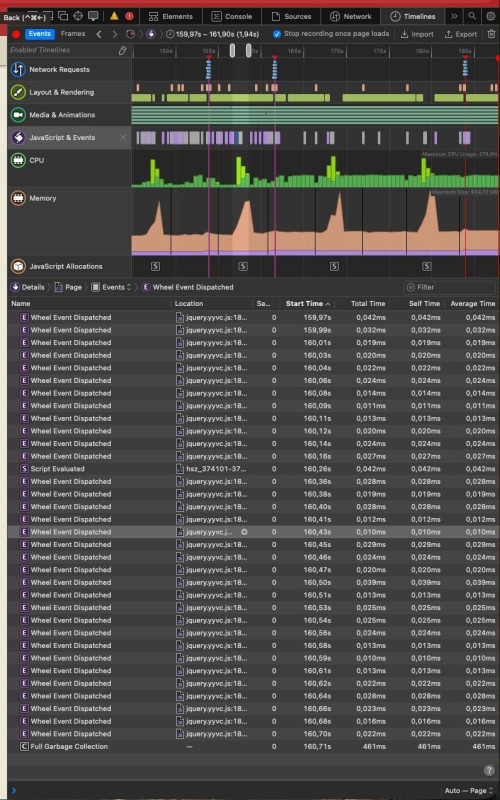Uncheck Stop recording once page loads
Image resolution: width=500 pixels, height=800 pixels.
[277, 34]
